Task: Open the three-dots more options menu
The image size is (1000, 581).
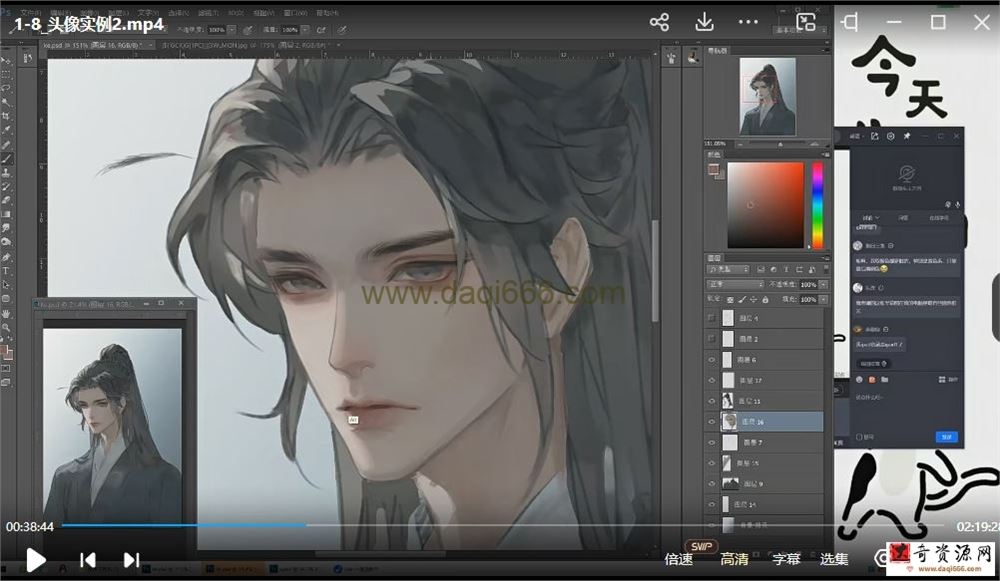Action: [x=748, y=22]
